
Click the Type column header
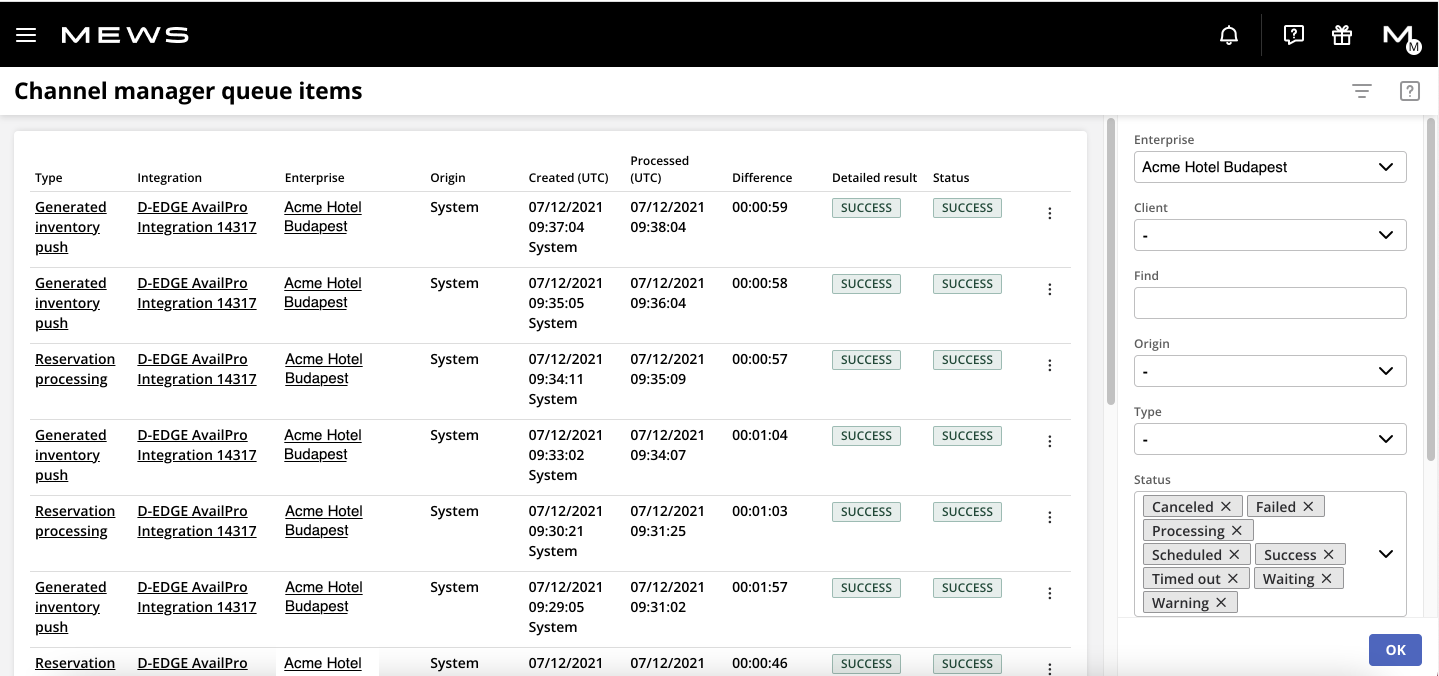click(x=49, y=178)
